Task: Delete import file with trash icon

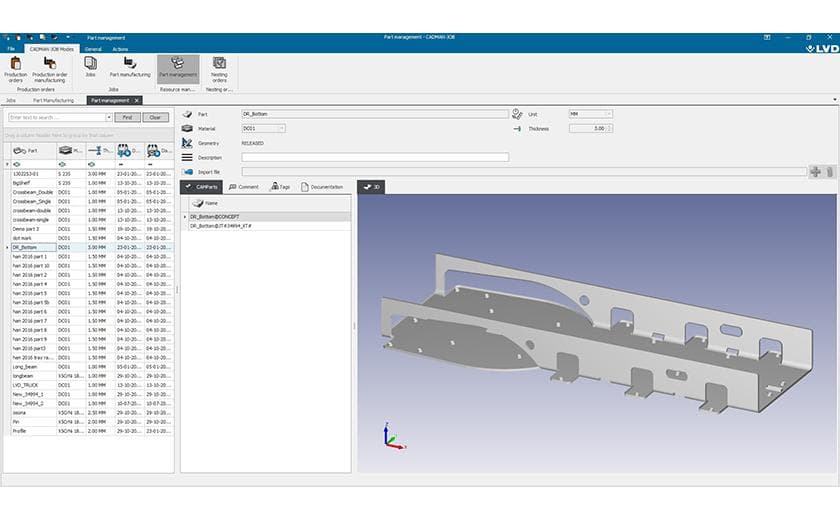Action: coord(829,172)
